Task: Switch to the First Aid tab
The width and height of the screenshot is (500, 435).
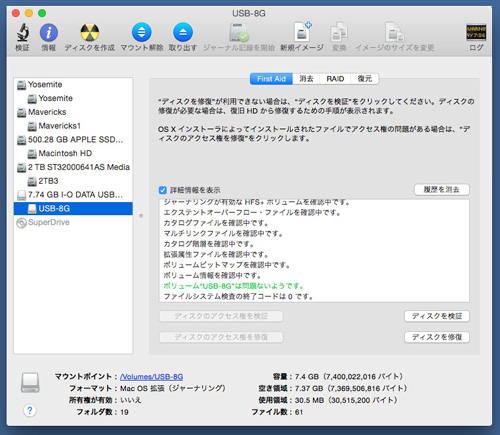Action: tap(271, 79)
